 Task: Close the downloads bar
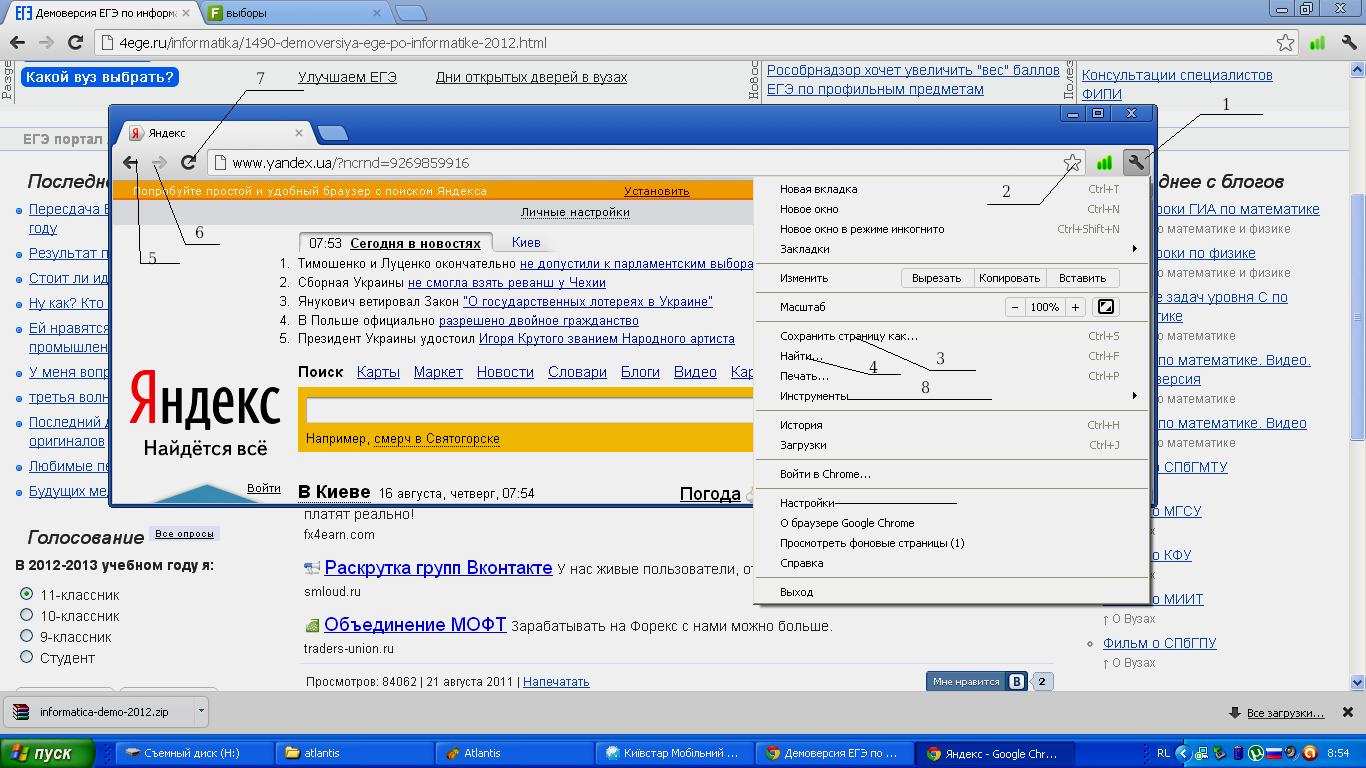1347,713
